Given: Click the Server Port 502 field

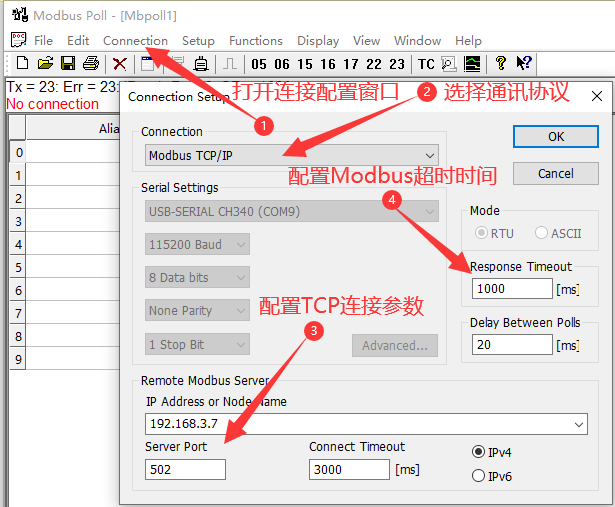Looking at the screenshot, I should pos(185,469).
